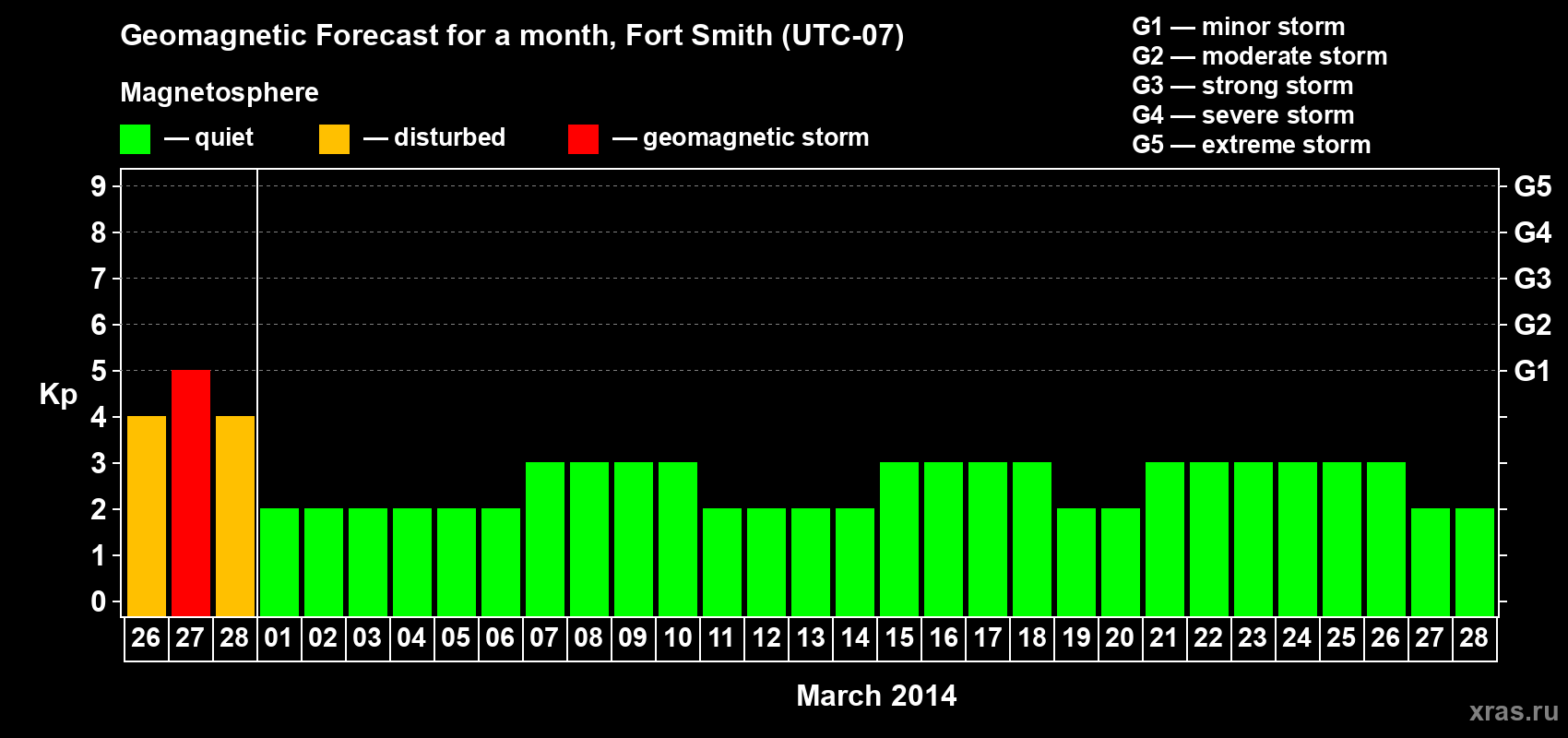The height and width of the screenshot is (738, 1568).
Task: Click date label 17 on the date axis
Action: point(987,638)
